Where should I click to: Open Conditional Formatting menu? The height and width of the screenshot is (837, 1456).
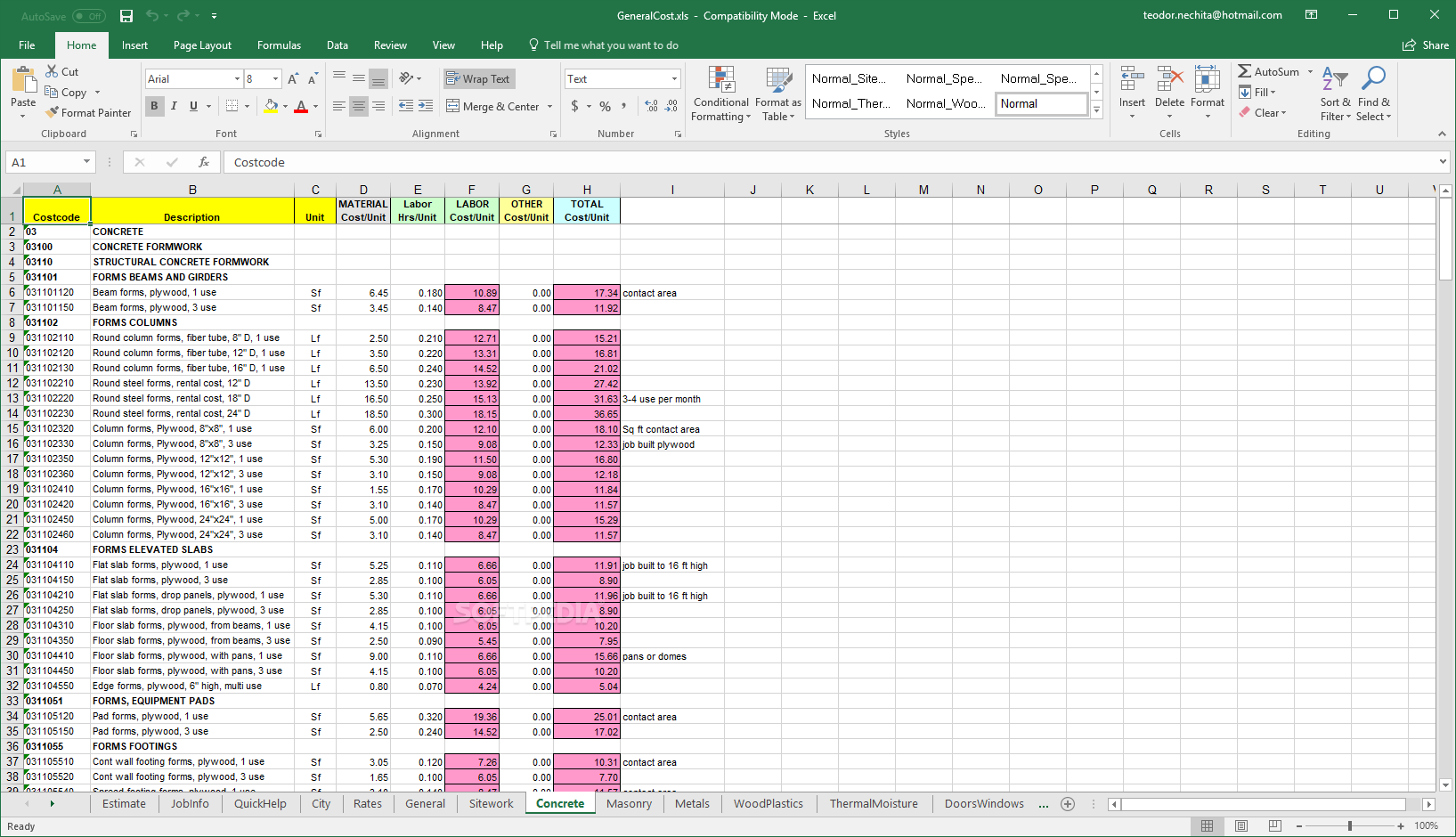coord(721,93)
